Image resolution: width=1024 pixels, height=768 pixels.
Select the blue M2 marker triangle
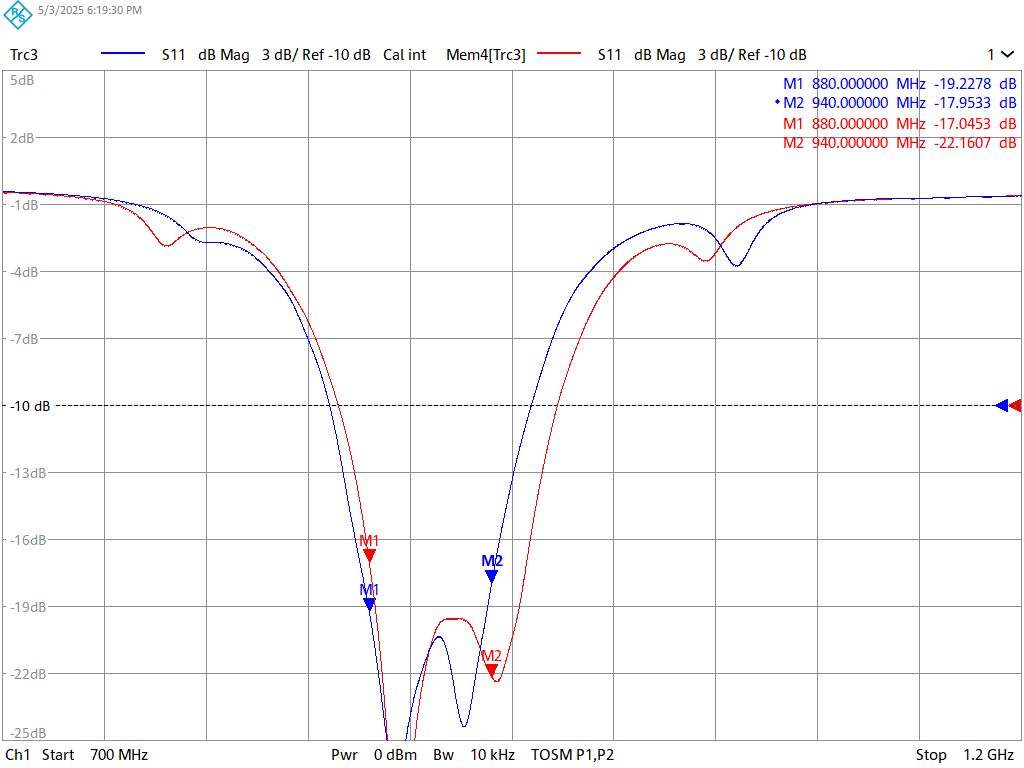[x=492, y=576]
